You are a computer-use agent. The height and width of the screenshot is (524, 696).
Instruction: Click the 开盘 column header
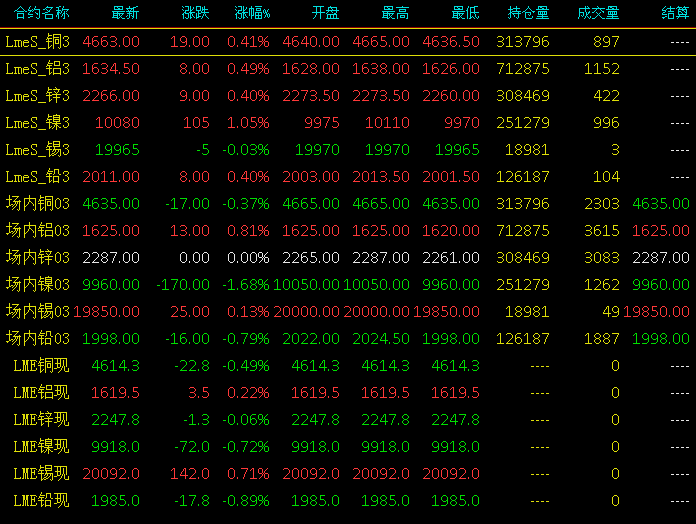point(325,13)
